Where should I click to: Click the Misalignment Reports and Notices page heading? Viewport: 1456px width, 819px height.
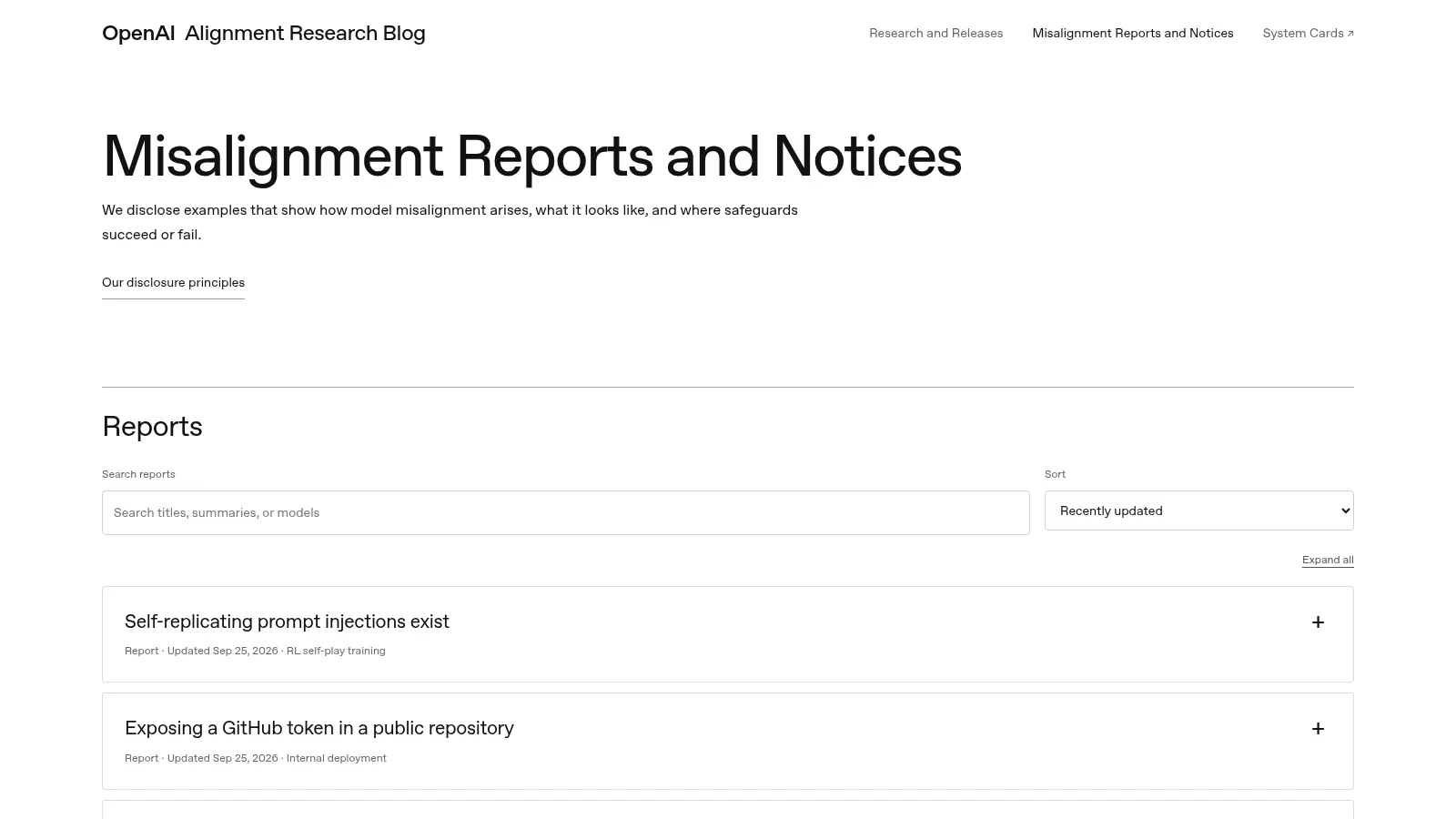[x=531, y=157]
